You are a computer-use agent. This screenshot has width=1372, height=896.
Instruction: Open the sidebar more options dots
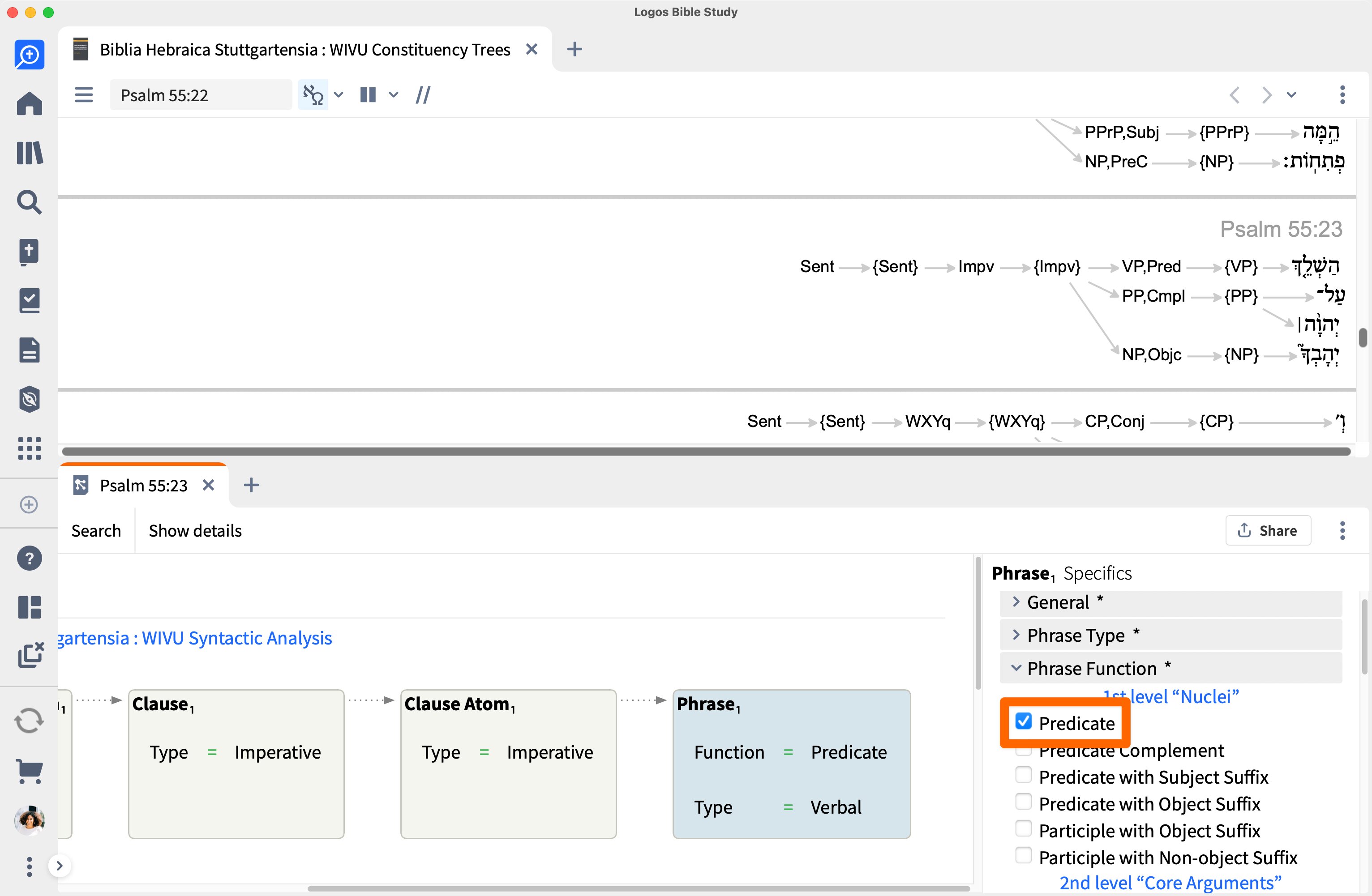pyautogui.click(x=30, y=866)
